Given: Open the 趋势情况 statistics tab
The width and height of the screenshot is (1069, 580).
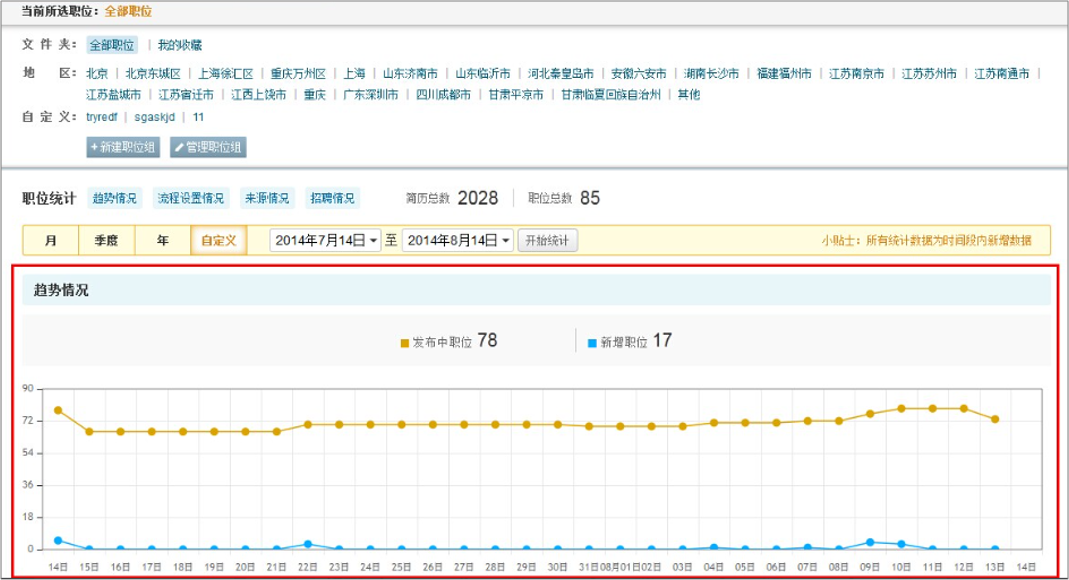Looking at the screenshot, I should [x=115, y=198].
